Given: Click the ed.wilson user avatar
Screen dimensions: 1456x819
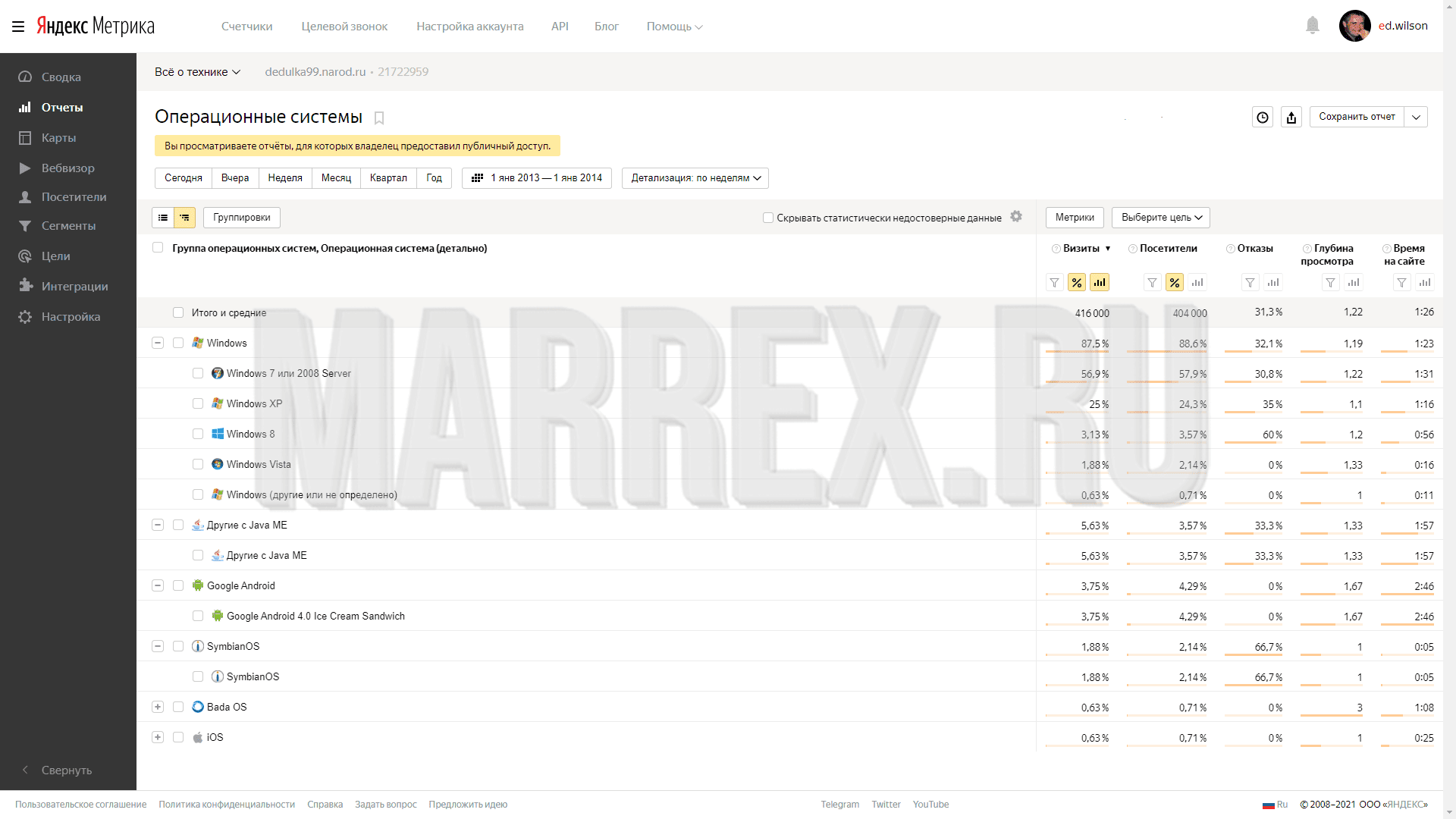Looking at the screenshot, I should [x=1354, y=26].
